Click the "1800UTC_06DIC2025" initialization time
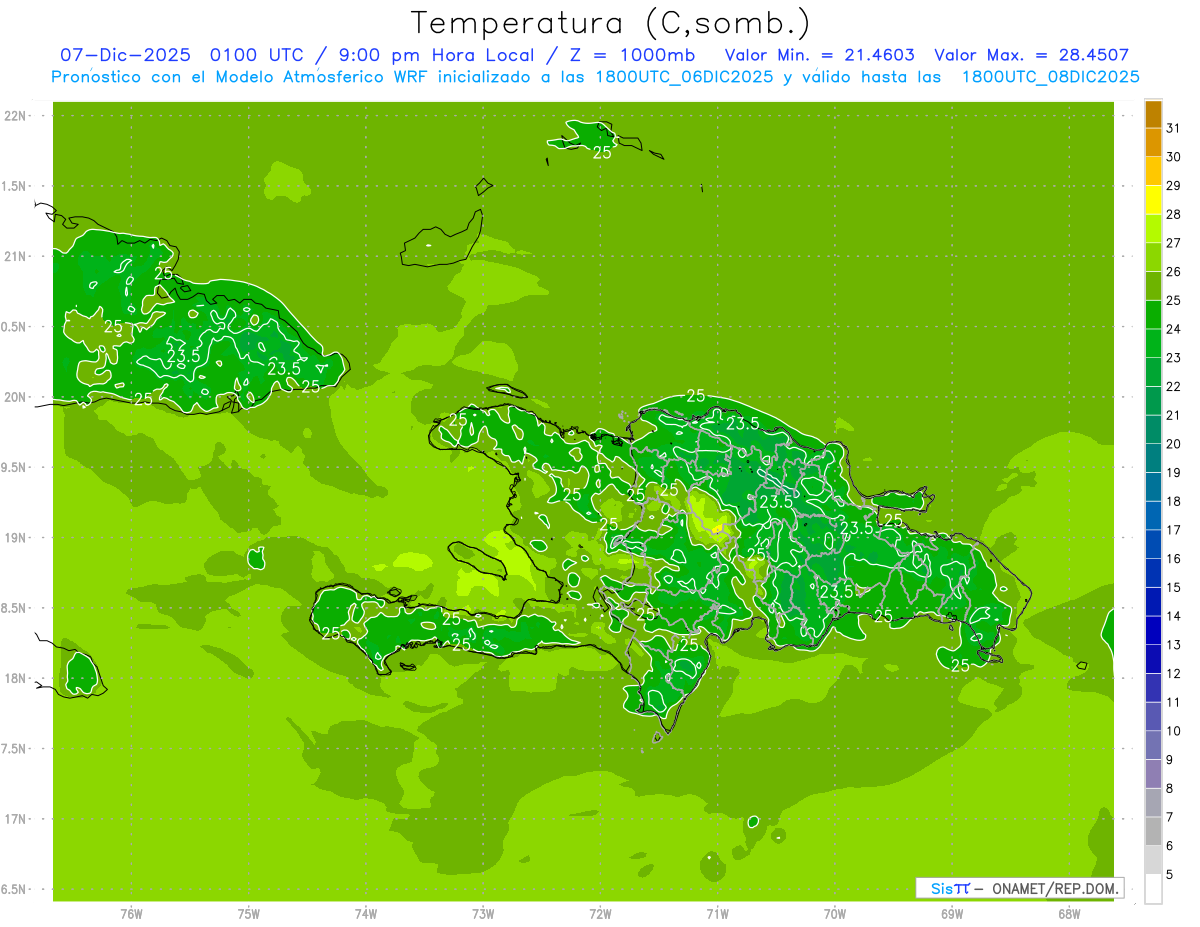 683,77
